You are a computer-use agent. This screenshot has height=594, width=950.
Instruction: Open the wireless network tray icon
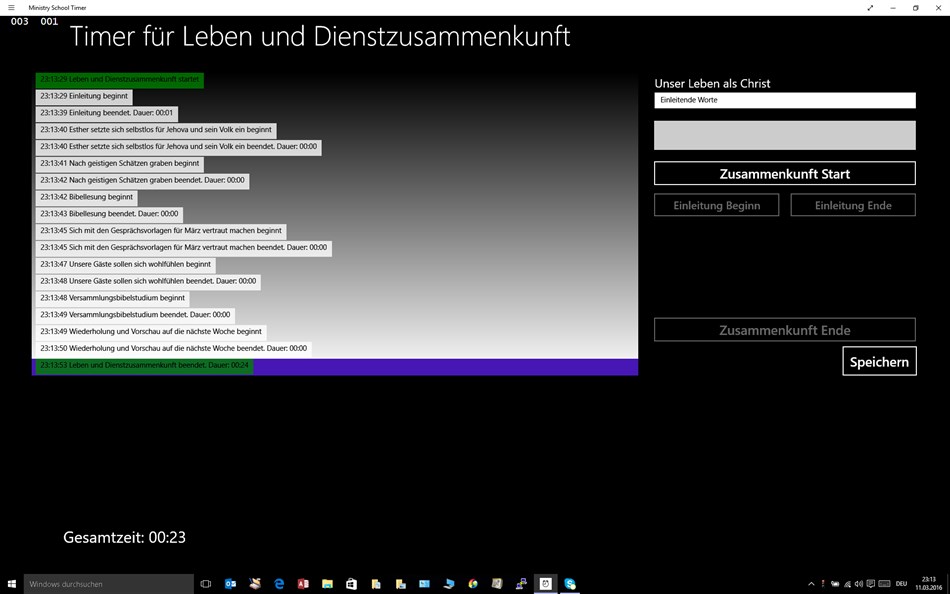(847, 584)
